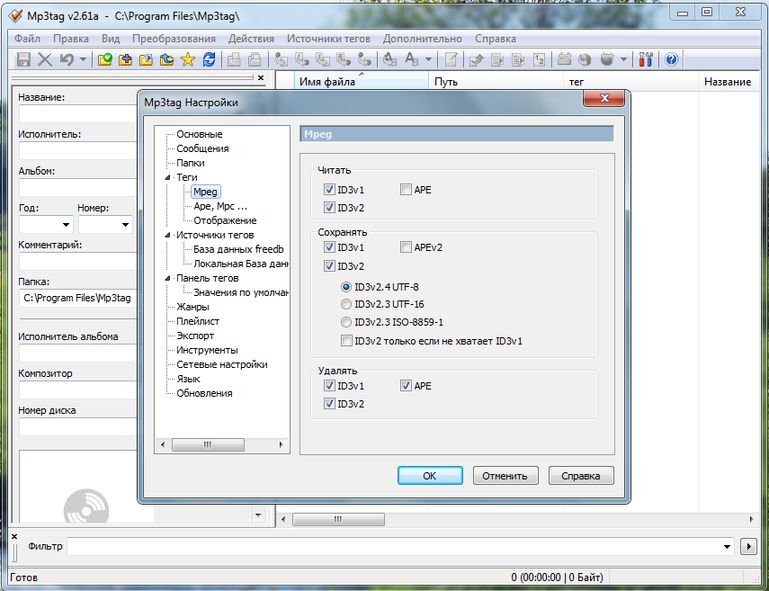Click the Отменить button
This screenshot has height=591, width=769.
point(506,476)
